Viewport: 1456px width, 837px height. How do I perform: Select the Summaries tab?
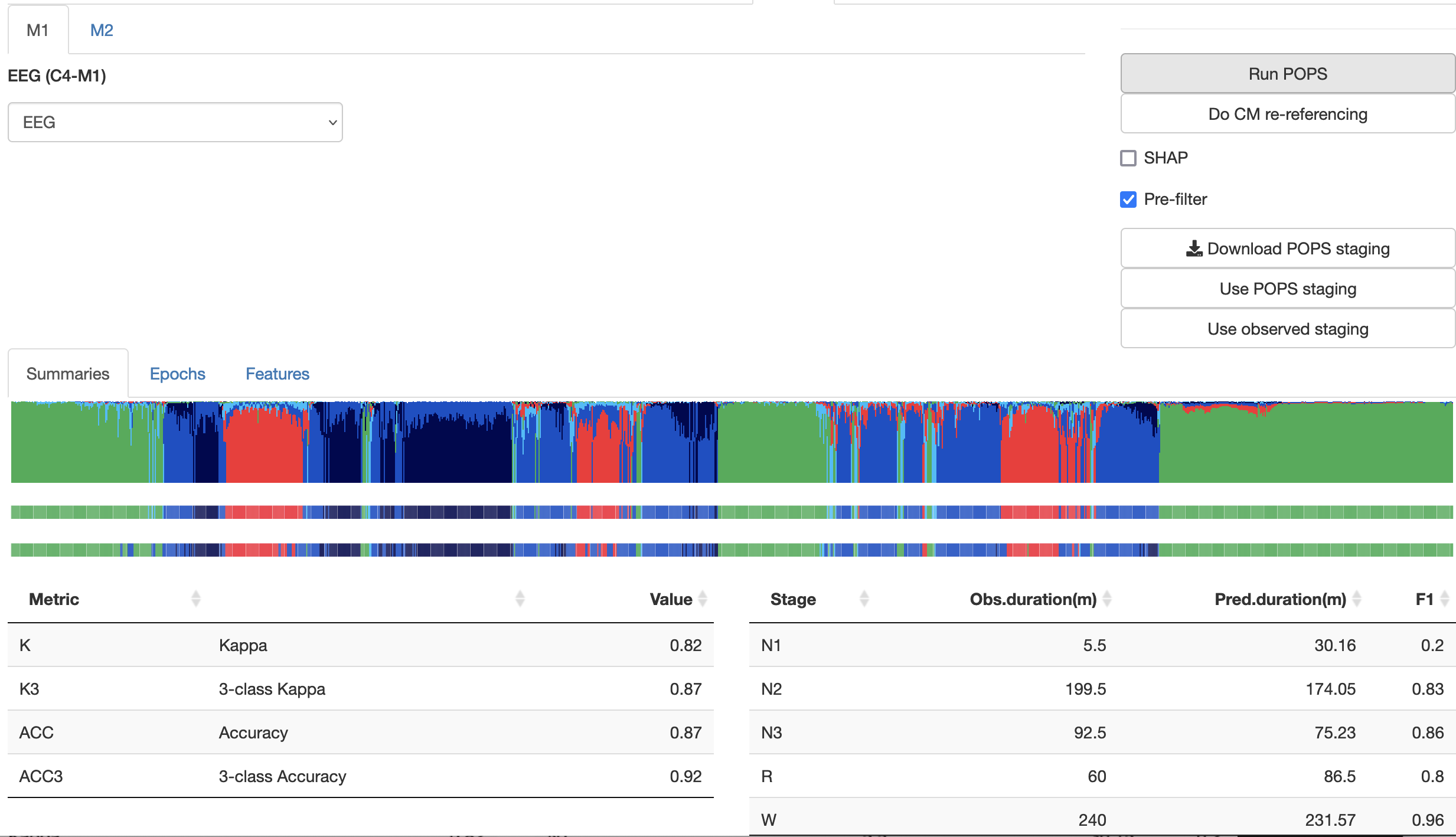[x=68, y=374]
